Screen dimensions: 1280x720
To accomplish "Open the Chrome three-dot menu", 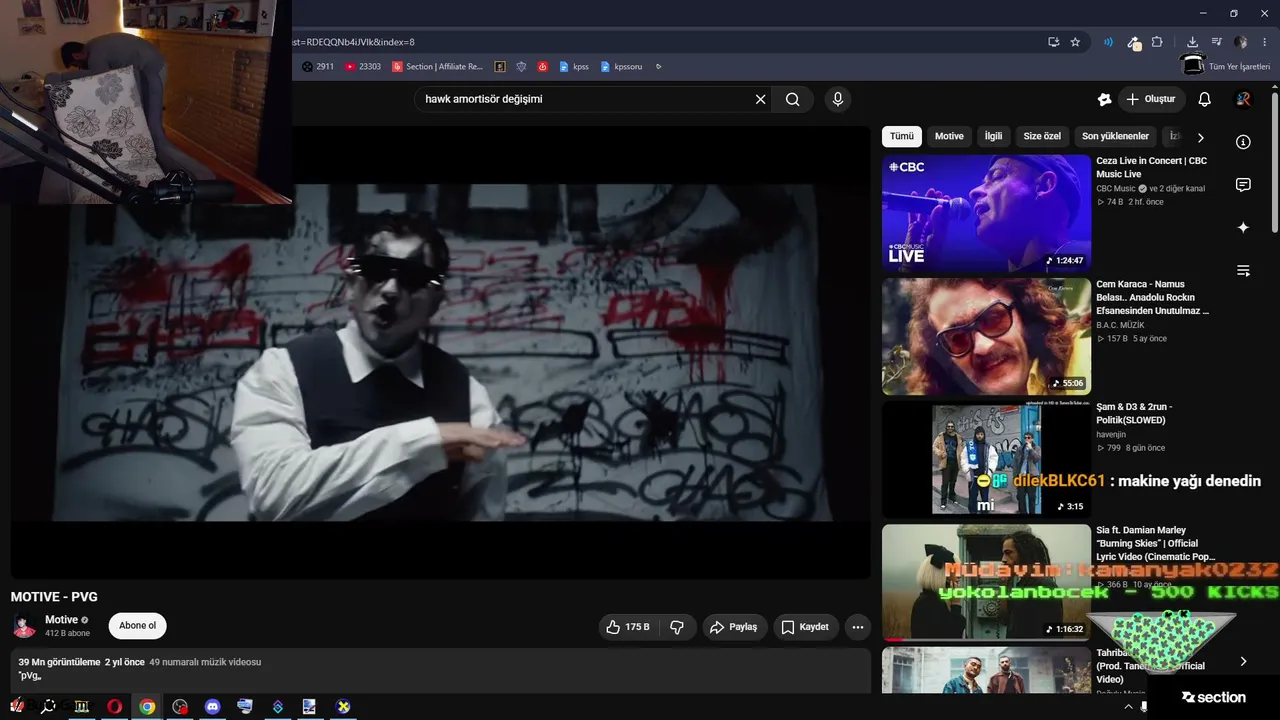I will 1265,42.
